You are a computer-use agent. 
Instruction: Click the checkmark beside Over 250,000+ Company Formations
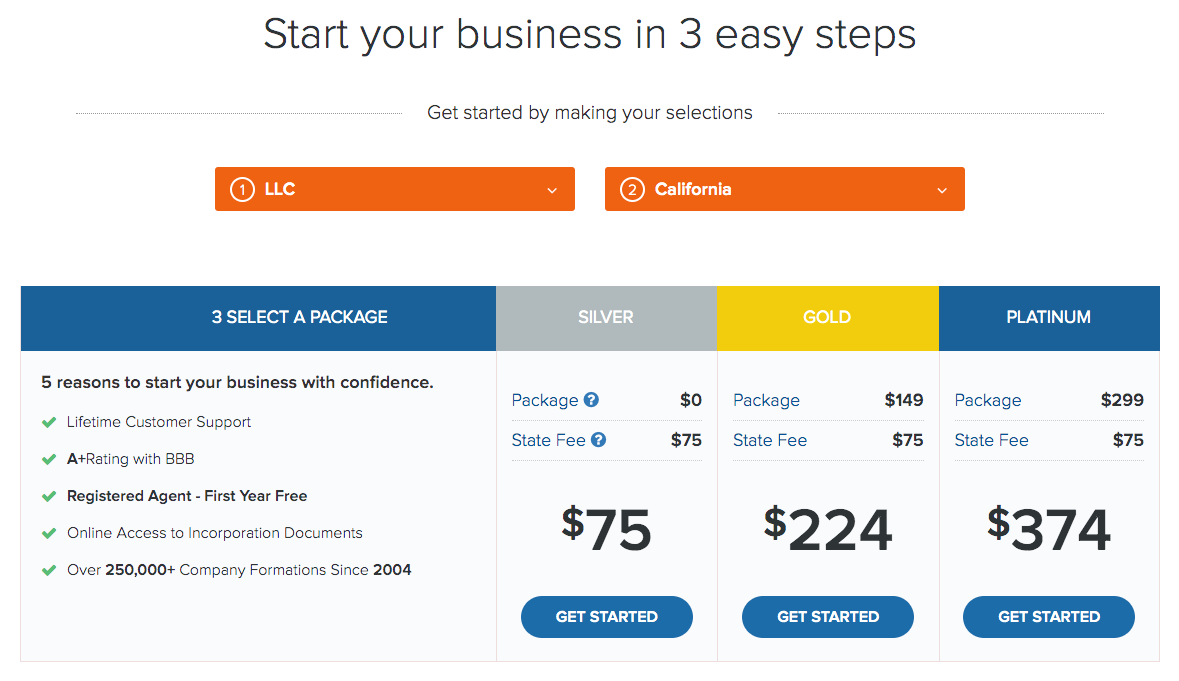pyautogui.click(x=49, y=570)
